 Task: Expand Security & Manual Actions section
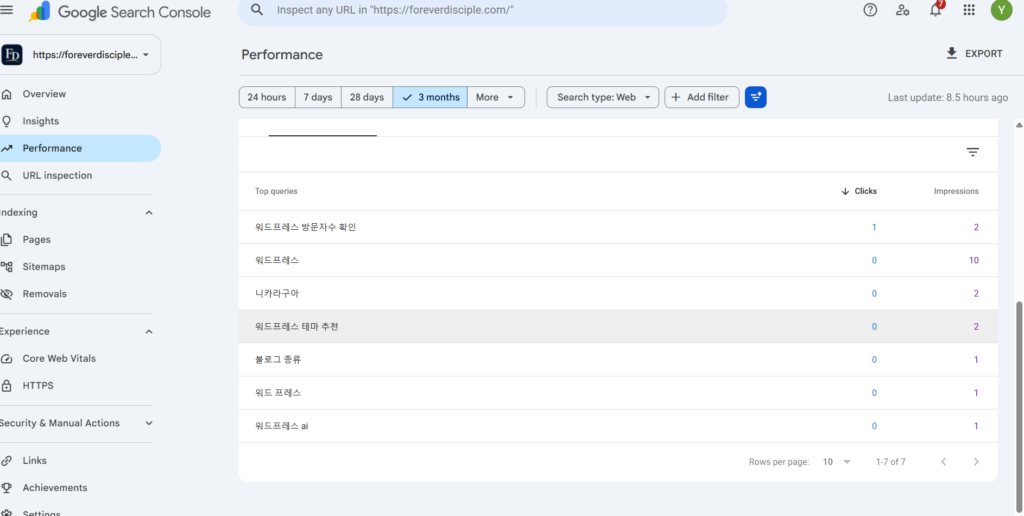click(149, 423)
